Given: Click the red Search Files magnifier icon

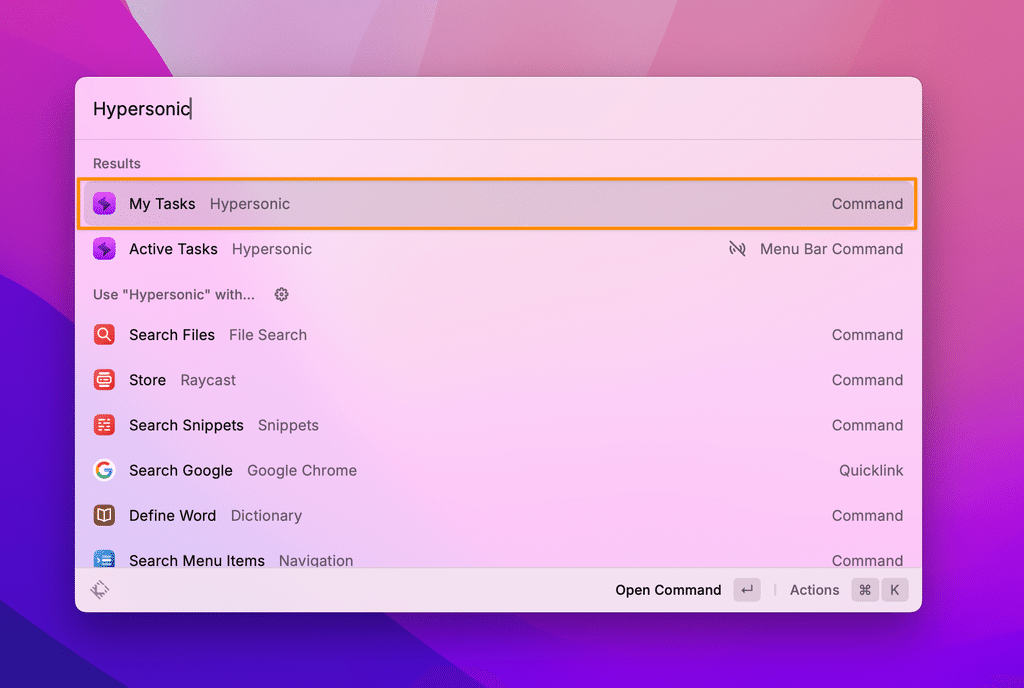Looking at the screenshot, I should [x=104, y=335].
